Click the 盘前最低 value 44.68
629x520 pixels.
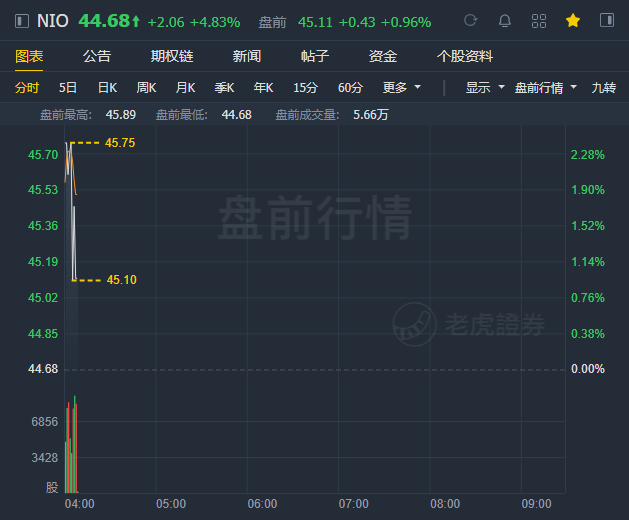237,115
